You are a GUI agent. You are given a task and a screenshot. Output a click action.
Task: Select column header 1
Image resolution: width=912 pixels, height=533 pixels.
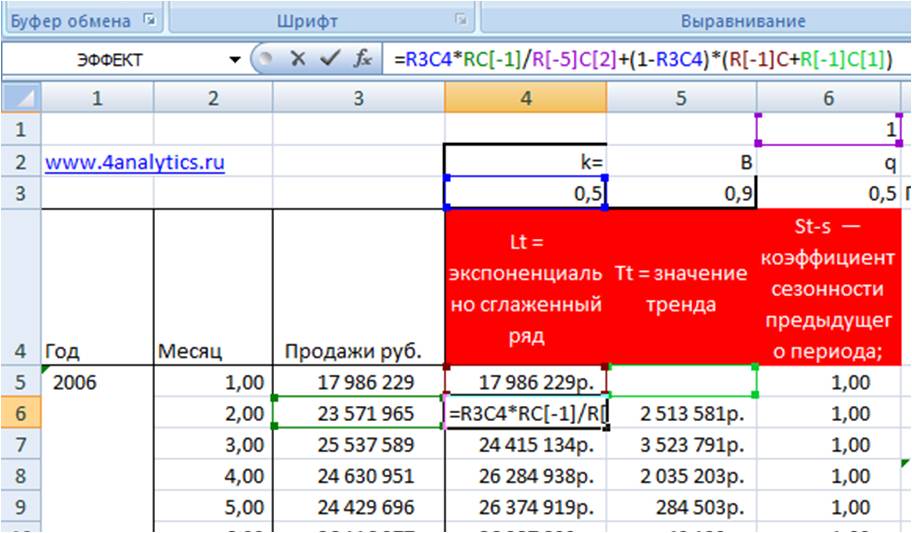point(97,98)
